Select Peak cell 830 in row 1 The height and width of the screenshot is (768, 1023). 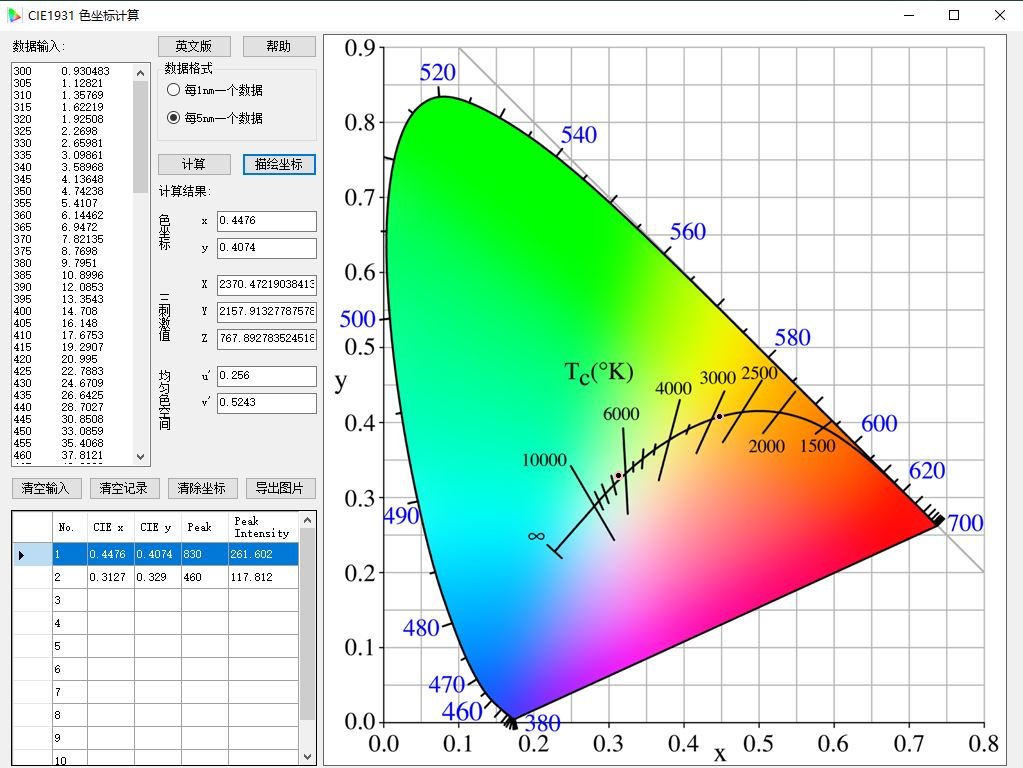pos(205,555)
